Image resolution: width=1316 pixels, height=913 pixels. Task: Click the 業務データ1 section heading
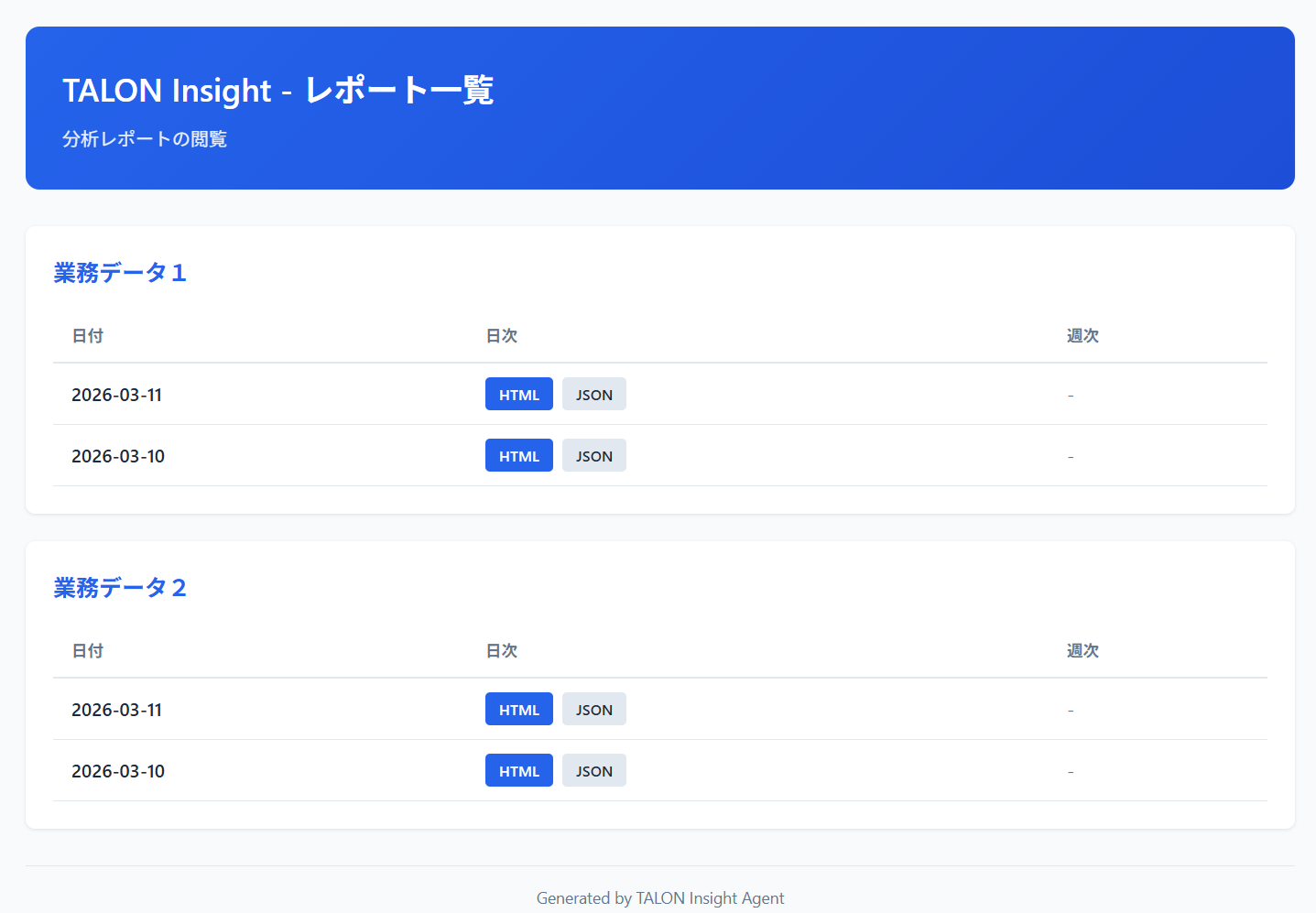click(120, 273)
